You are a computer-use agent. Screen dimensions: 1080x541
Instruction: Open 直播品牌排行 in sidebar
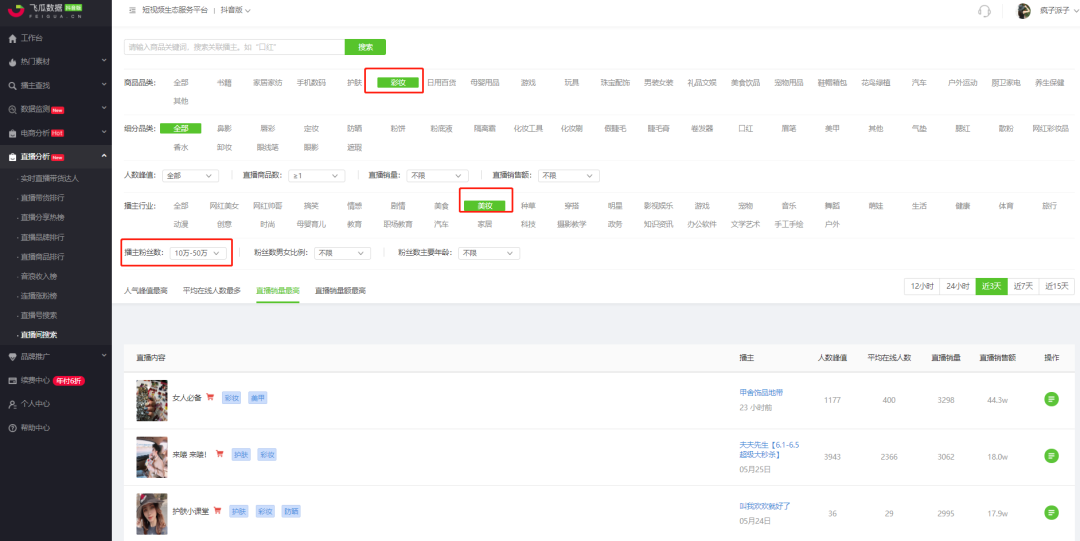pyautogui.click(x=42, y=237)
